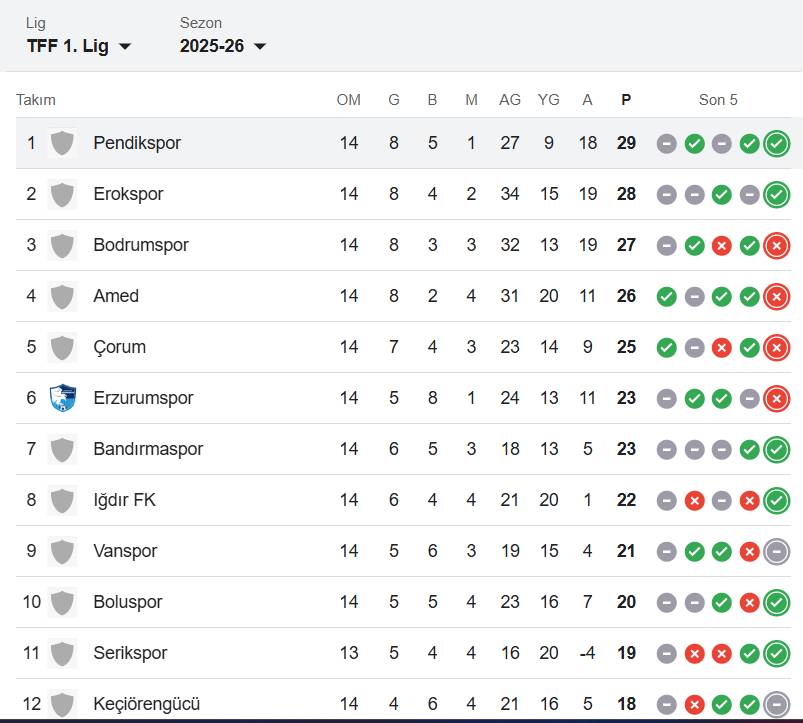Click the P points column header

coord(626,100)
